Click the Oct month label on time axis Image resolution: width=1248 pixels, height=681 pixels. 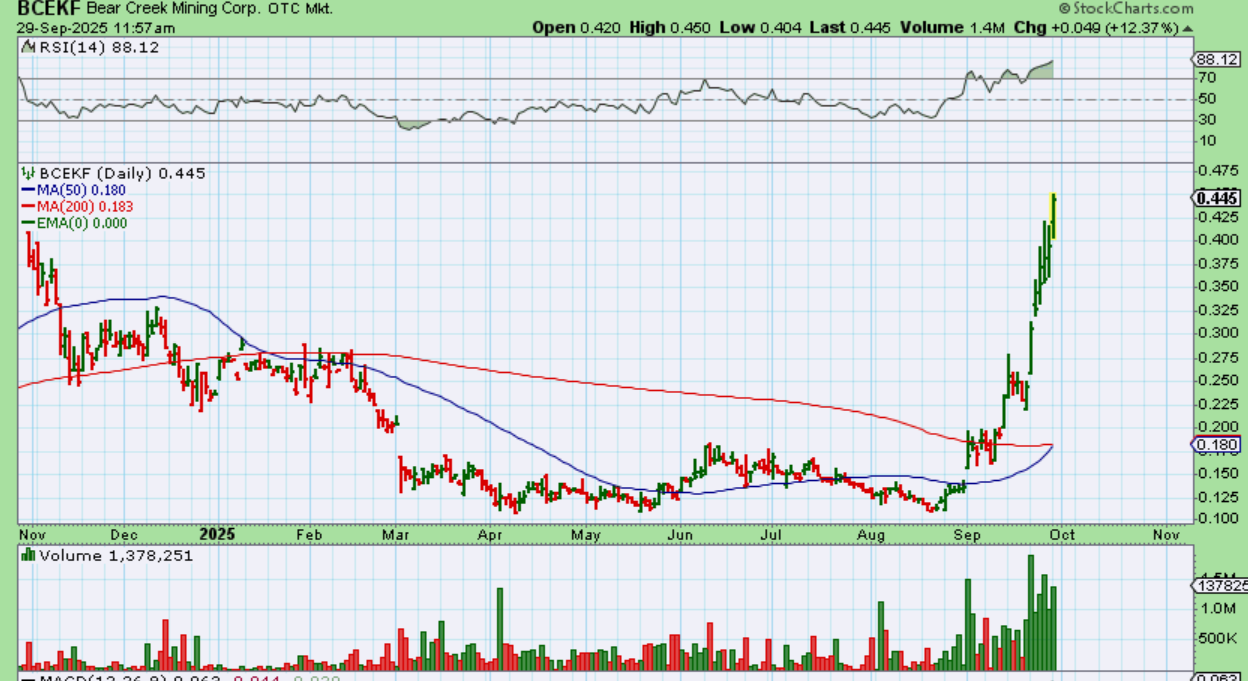point(1061,535)
